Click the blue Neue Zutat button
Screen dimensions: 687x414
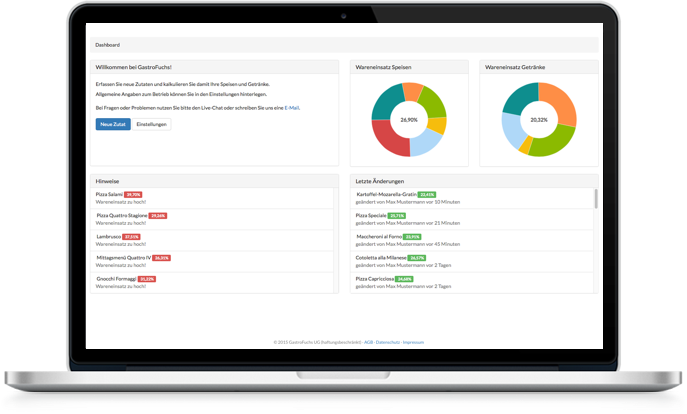click(x=113, y=124)
